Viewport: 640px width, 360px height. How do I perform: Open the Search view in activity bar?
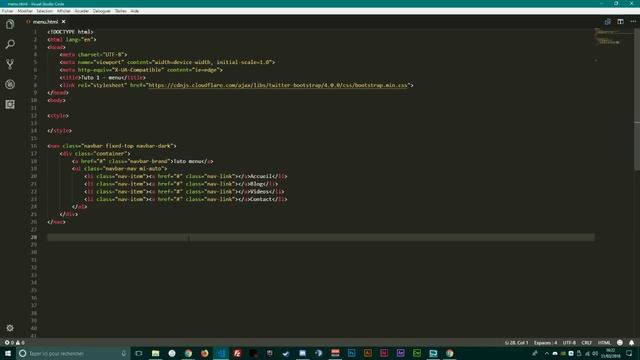[x=10, y=44]
